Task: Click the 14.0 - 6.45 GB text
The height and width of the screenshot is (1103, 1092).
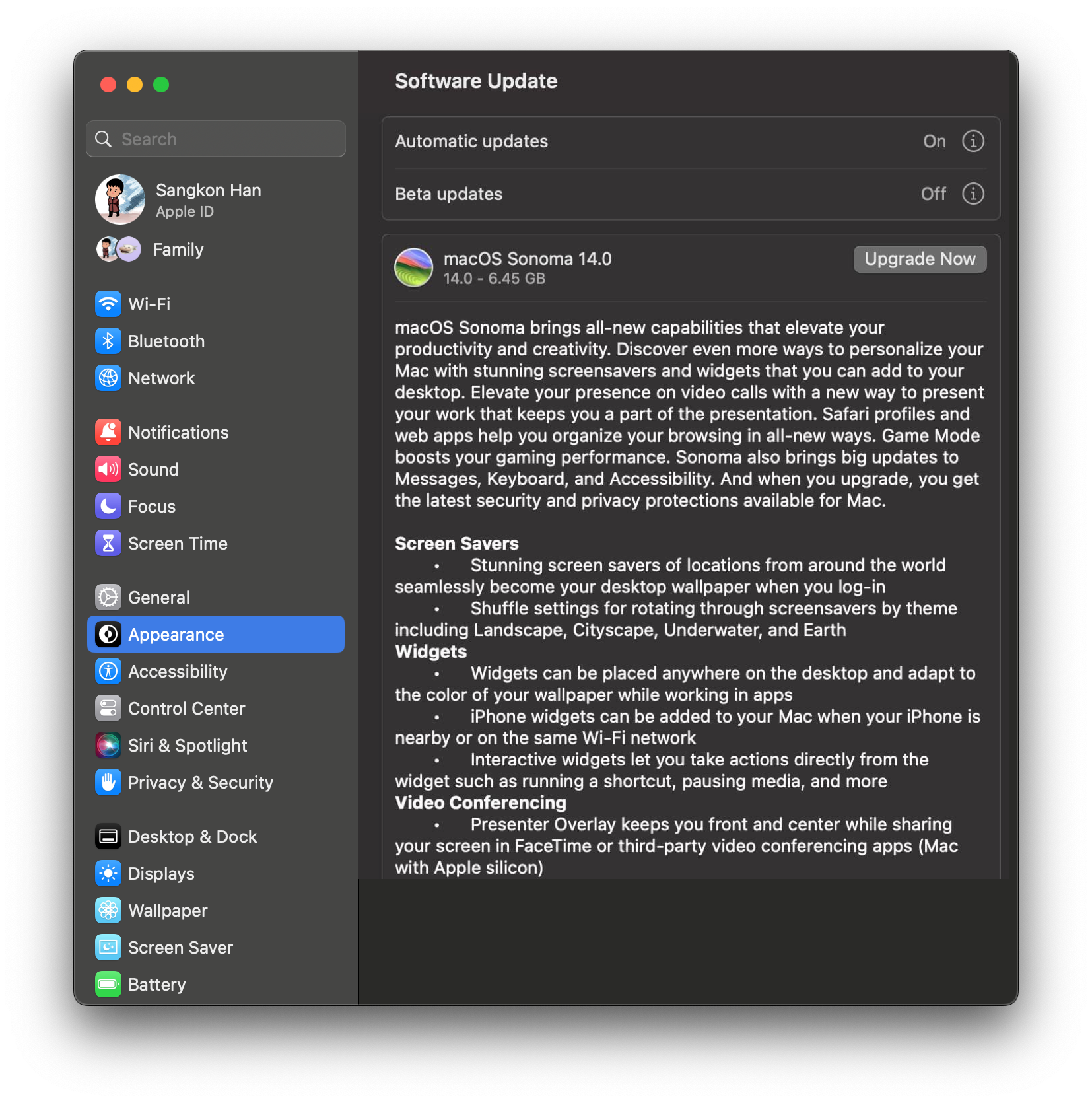Action: point(495,278)
